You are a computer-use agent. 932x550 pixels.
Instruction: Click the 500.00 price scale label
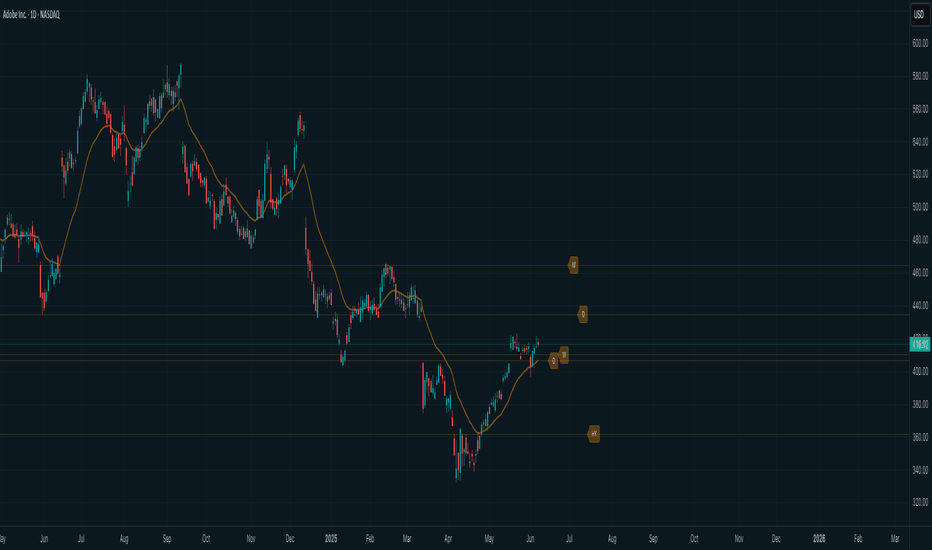click(920, 207)
